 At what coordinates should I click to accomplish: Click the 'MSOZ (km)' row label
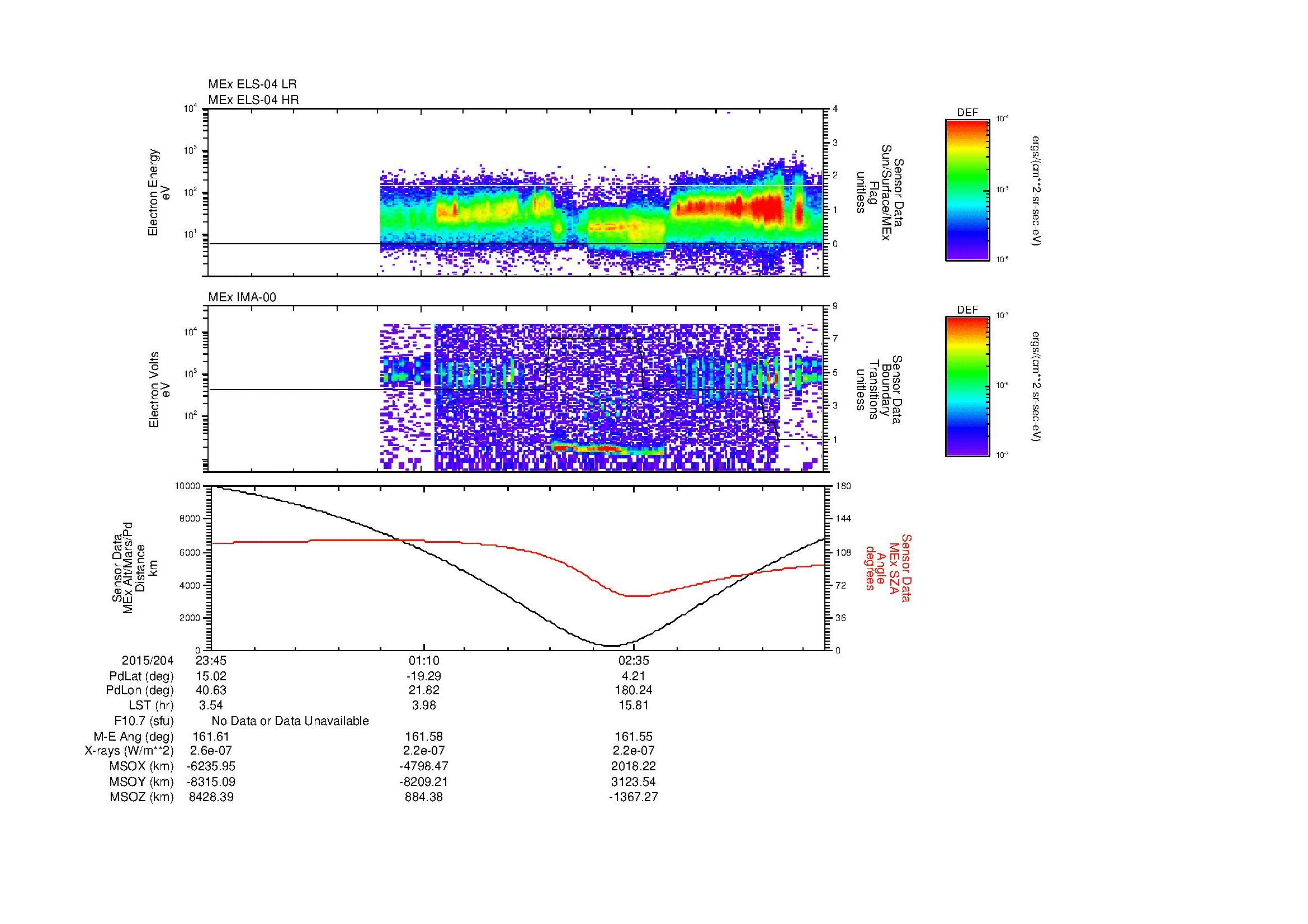pos(141,797)
